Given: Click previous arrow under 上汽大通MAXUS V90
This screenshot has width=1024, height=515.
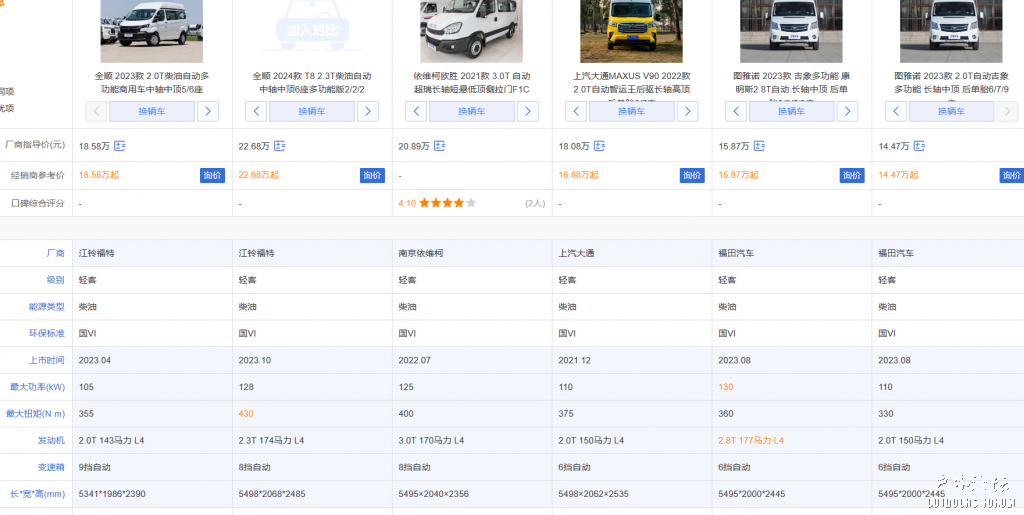Looking at the screenshot, I should 576,112.
